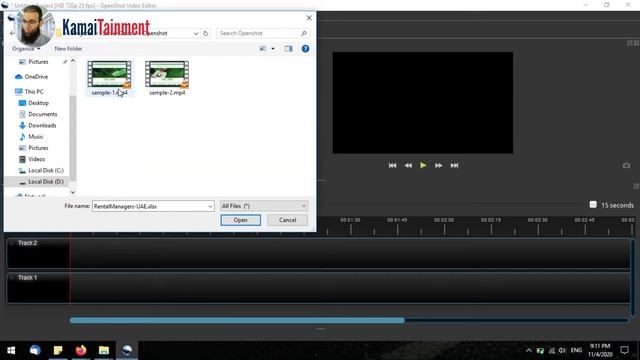Viewport: 640px width, 360px height.
Task: Open the All Files type filter dropdown
Action: [x=264, y=206]
